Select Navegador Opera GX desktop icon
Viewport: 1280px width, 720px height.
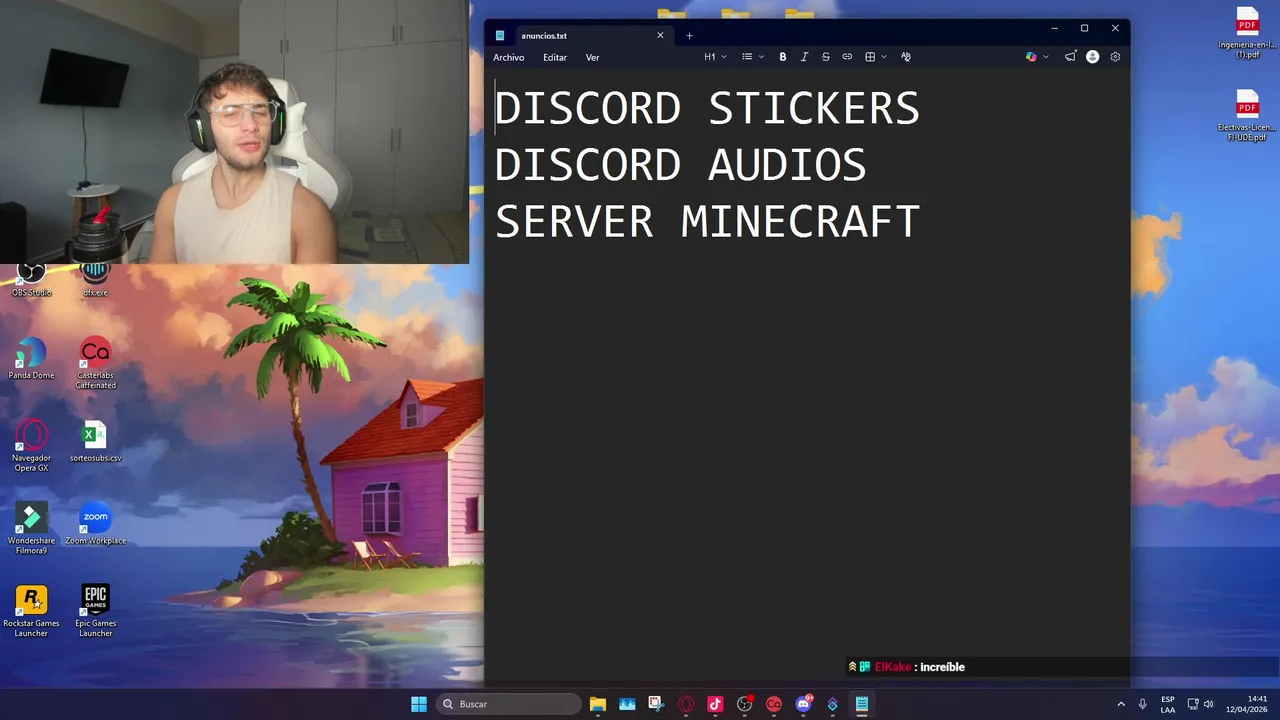pyautogui.click(x=31, y=445)
